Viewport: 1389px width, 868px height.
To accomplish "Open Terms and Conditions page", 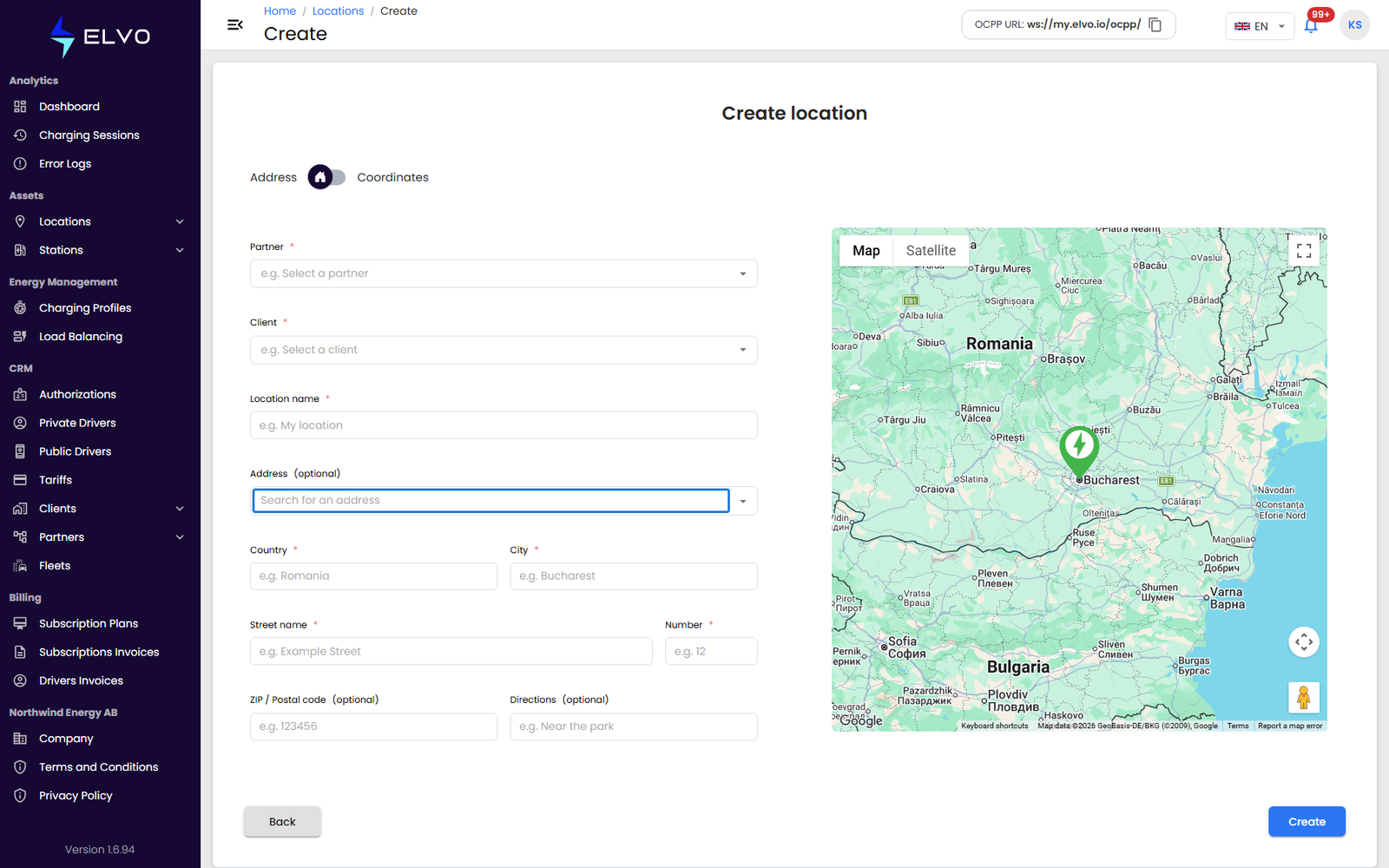I will tap(100, 767).
